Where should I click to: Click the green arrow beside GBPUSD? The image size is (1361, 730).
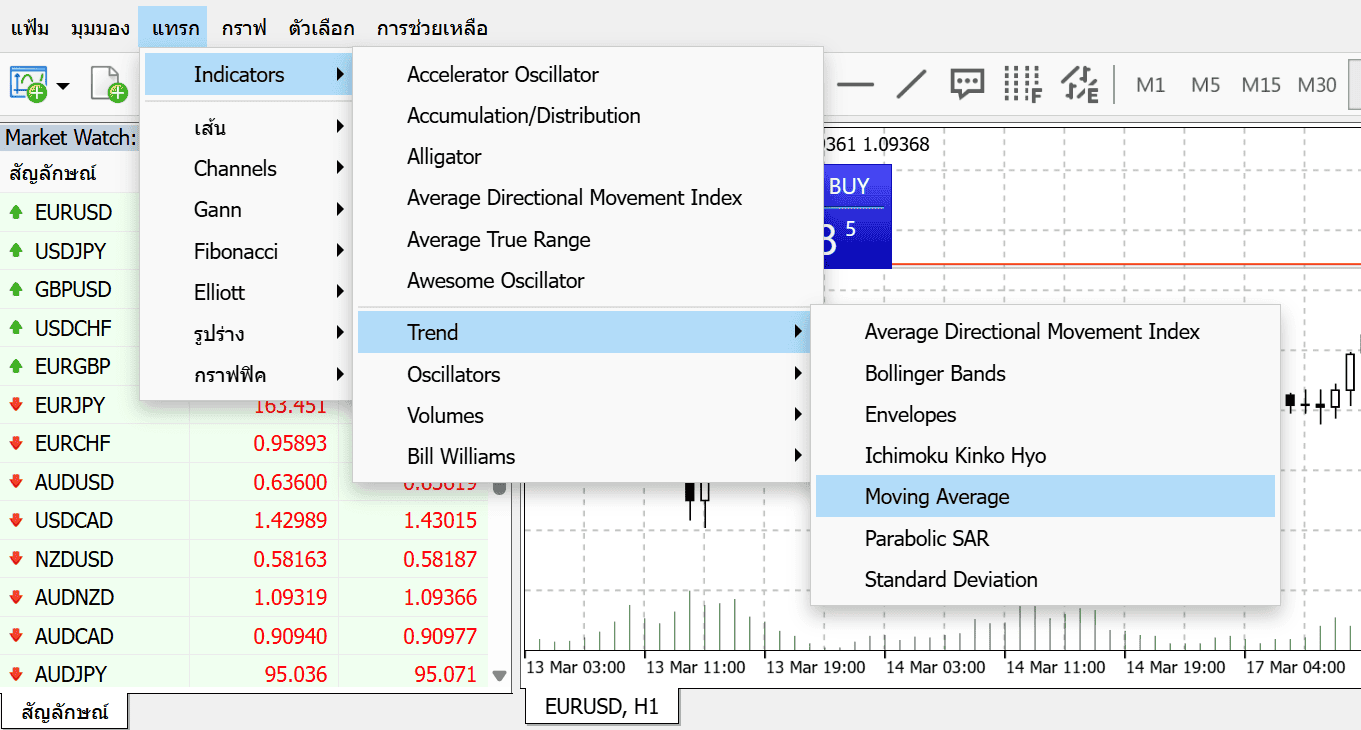[x=16, y=290]
